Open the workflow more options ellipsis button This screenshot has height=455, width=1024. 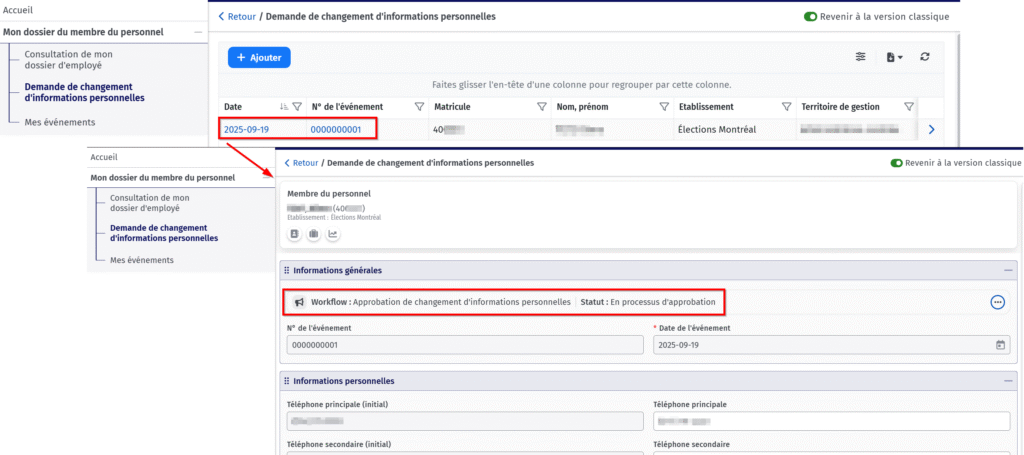997,302
